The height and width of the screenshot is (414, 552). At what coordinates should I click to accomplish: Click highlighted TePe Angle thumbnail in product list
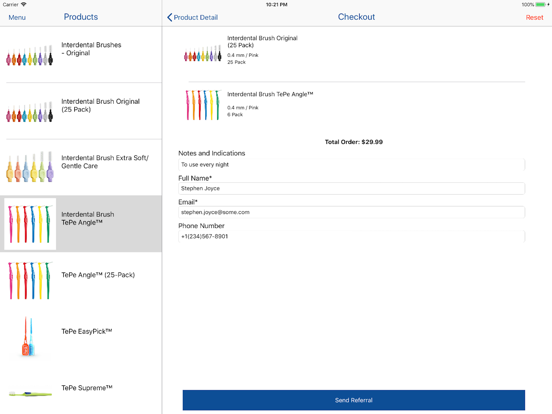coord(30,224)
